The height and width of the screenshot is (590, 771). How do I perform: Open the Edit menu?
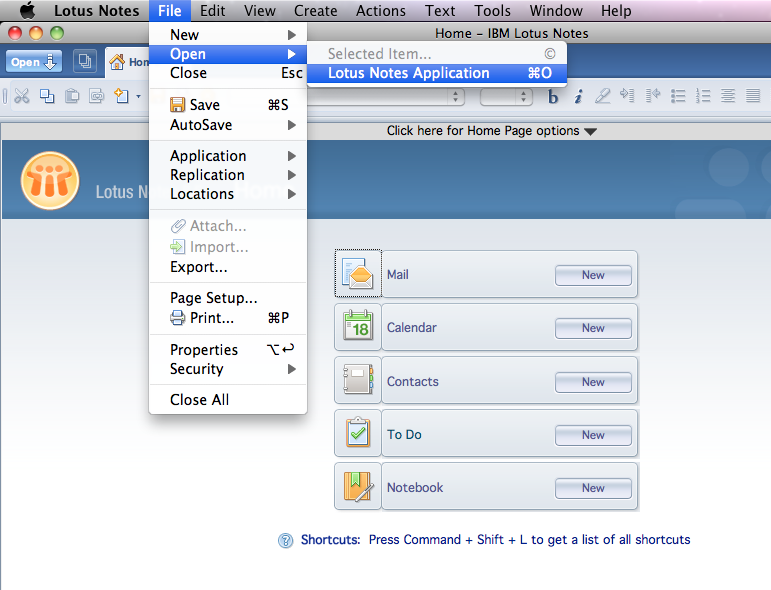click(x=212, y=10)
